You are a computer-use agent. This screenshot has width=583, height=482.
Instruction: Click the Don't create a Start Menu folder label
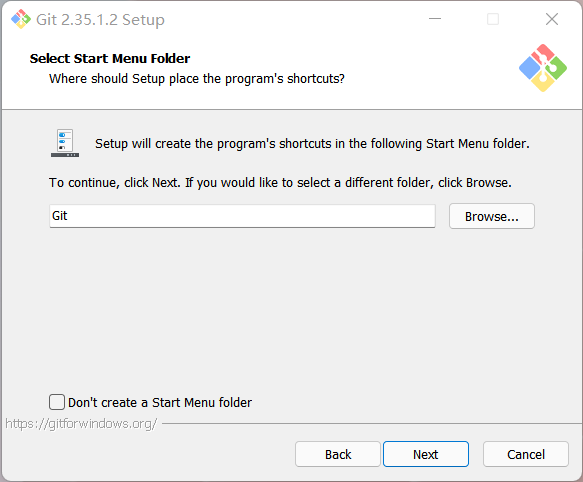[160, 402]
